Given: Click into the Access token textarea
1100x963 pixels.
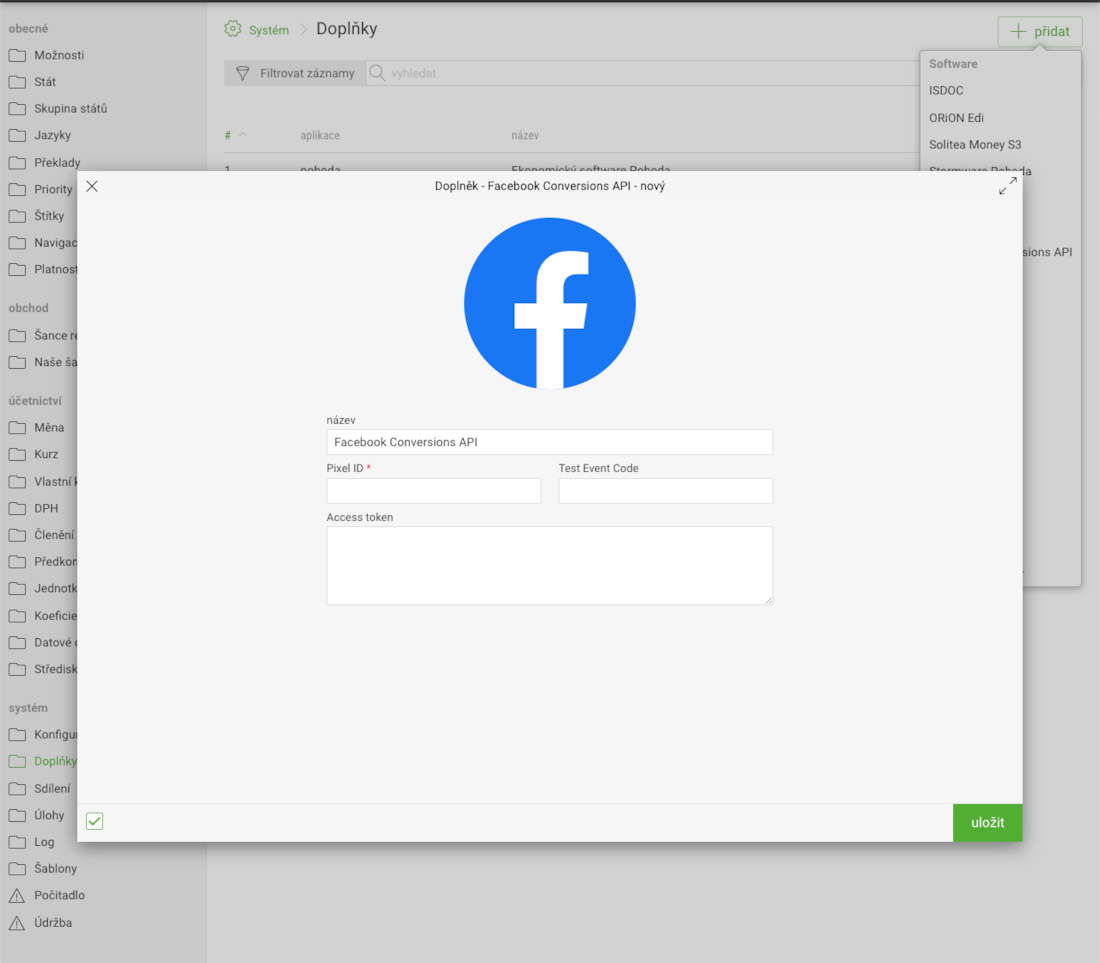Looking at the screenshot, I should [549, 565].
